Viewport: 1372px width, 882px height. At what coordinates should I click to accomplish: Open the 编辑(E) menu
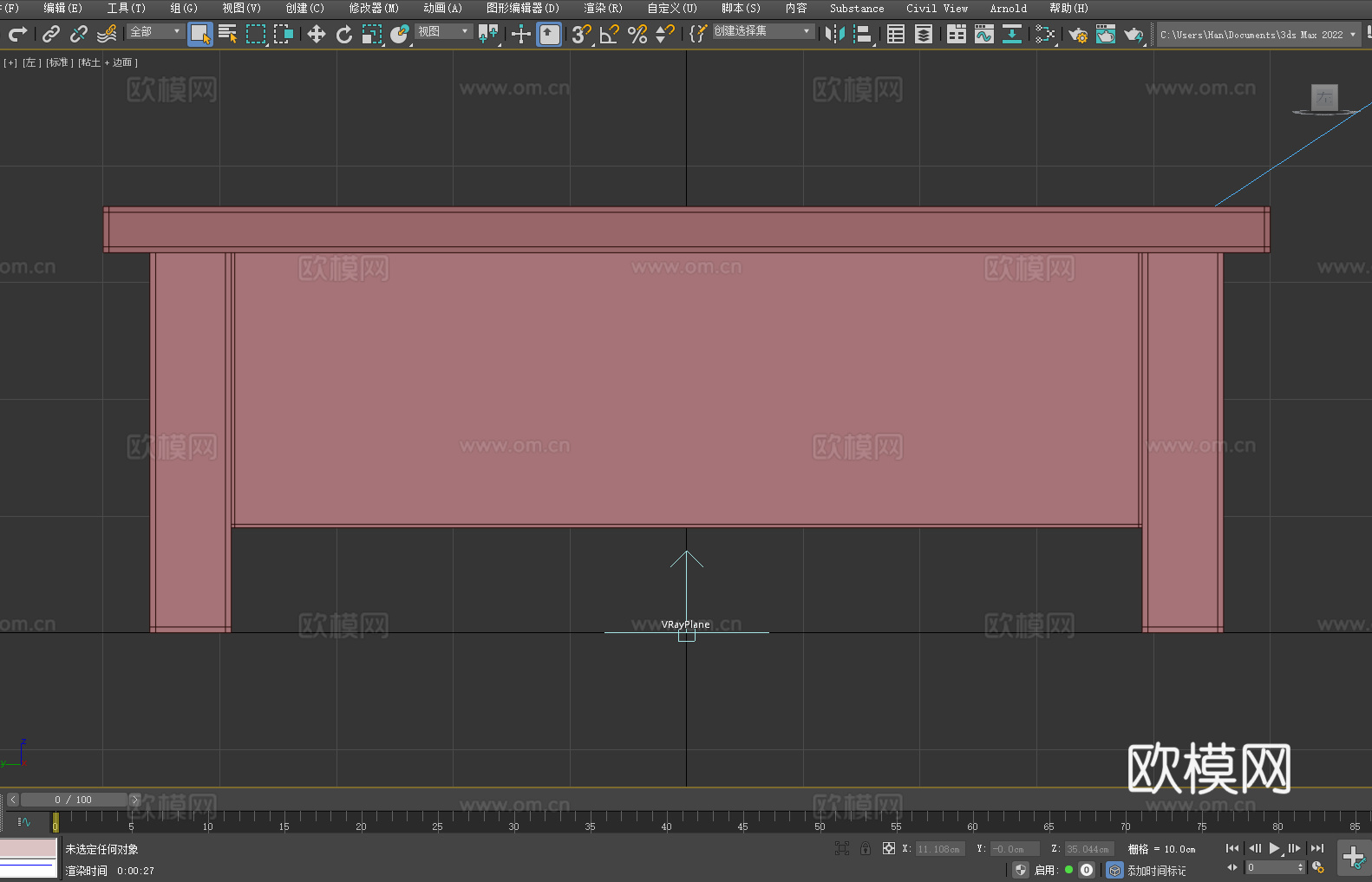click(63, 8)
